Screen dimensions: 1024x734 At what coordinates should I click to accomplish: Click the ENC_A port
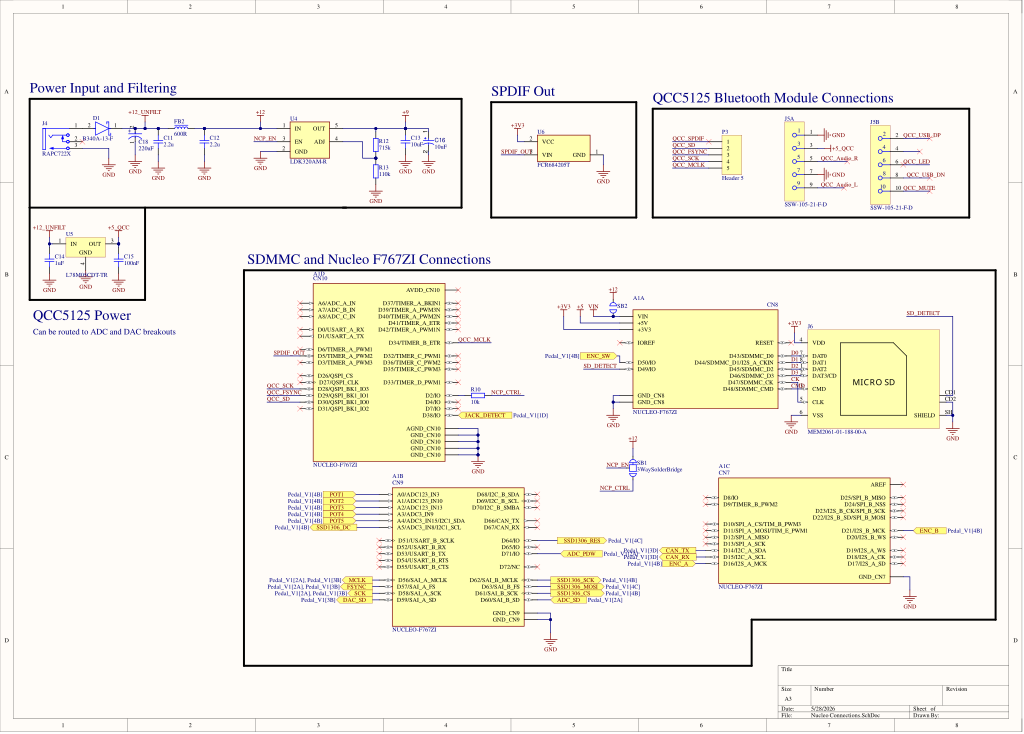pos(680,564)
